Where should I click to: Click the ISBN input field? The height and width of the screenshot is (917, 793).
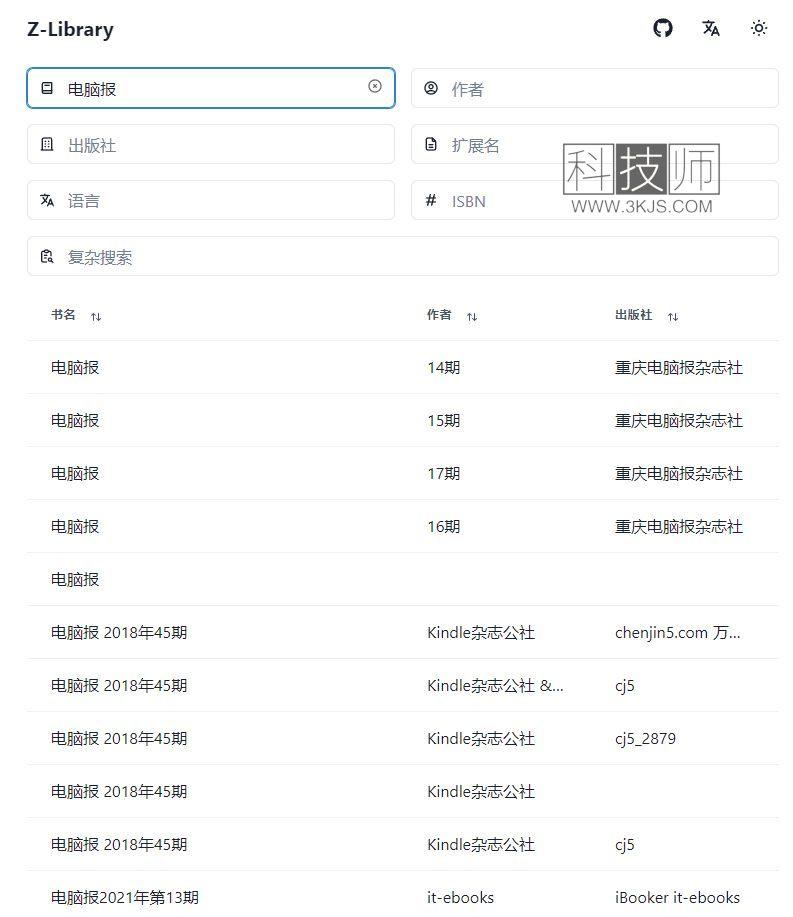(x=595, y=201)
